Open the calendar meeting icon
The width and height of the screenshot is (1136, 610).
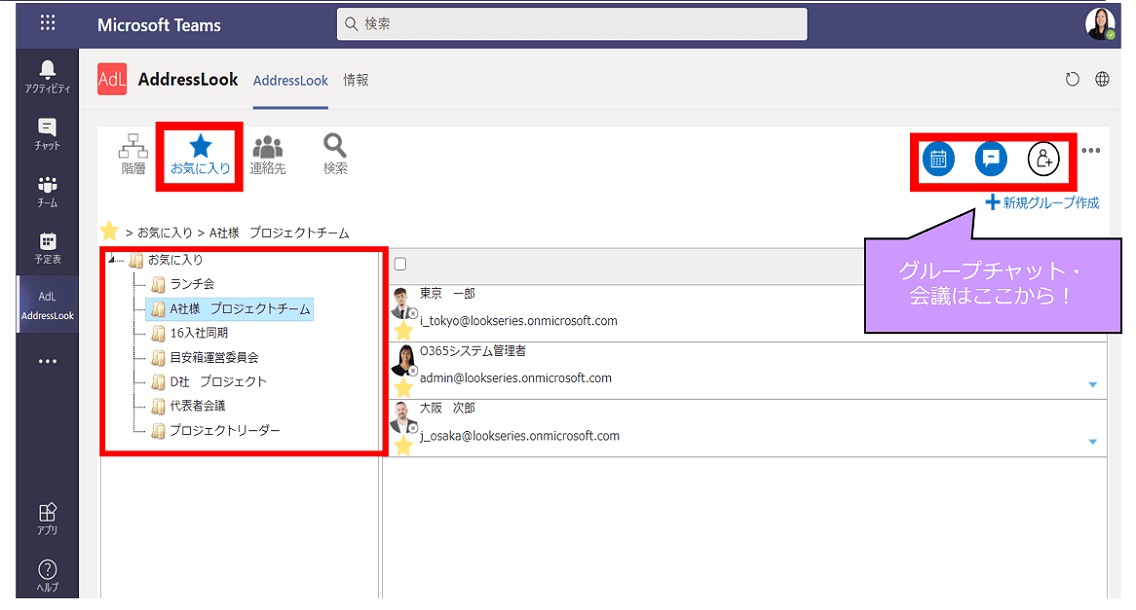click(x=938, y=159)
